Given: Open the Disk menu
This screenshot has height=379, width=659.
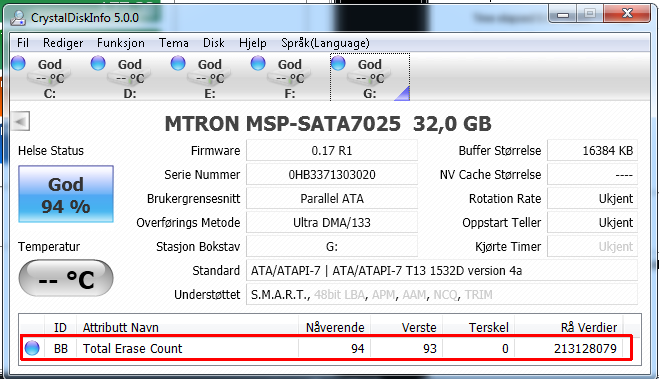Looking at the screenshot, I should [214, 43].
